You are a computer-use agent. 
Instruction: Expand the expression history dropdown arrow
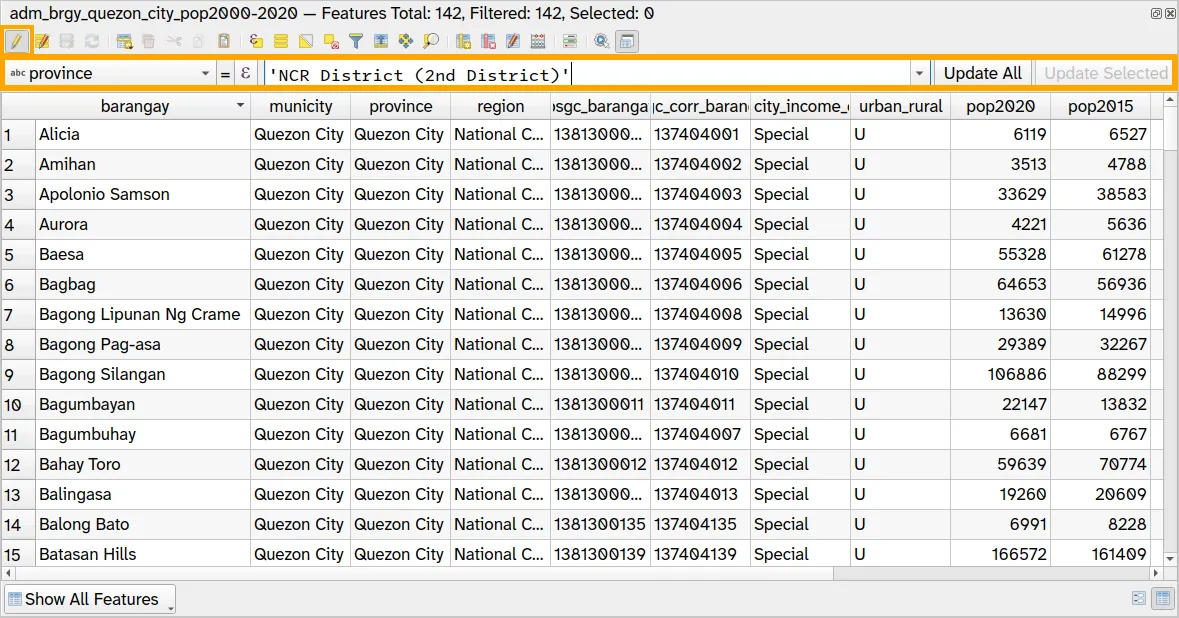pos(919,73)
